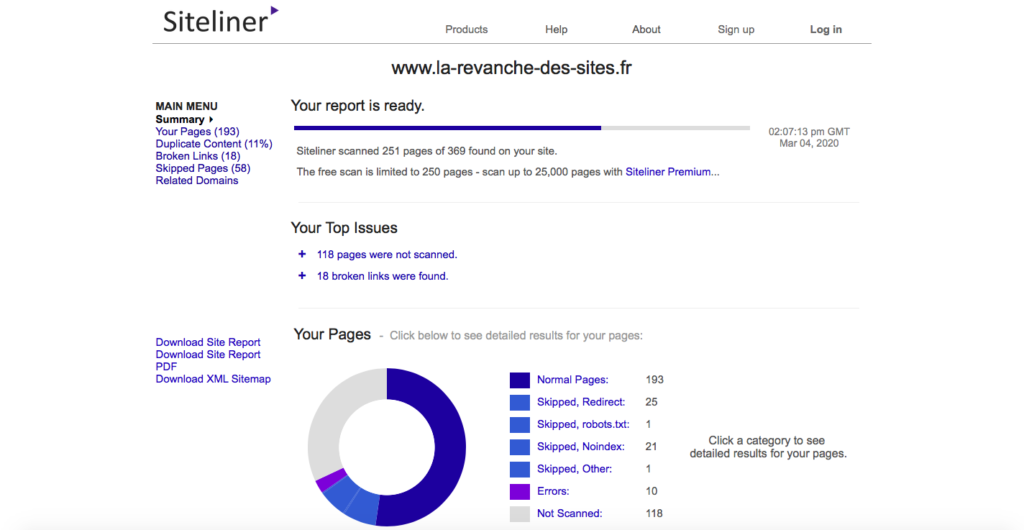This screenshot has height=530, width=1024.
Task: Go to Sign up page
Action: pos(736,29)
